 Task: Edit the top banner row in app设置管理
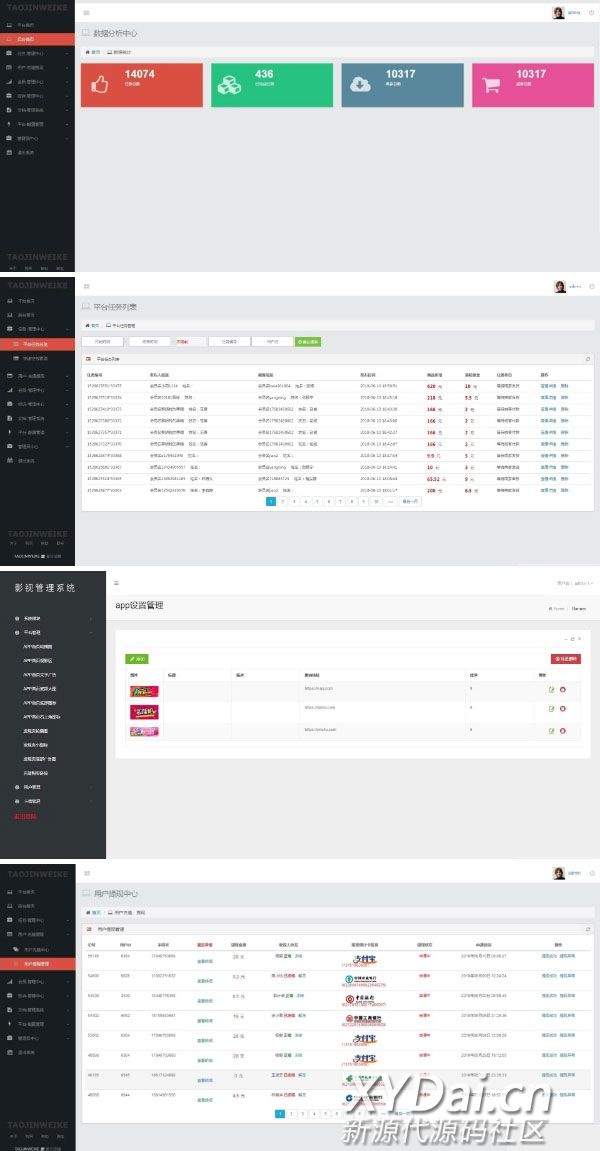click(552, 689)
